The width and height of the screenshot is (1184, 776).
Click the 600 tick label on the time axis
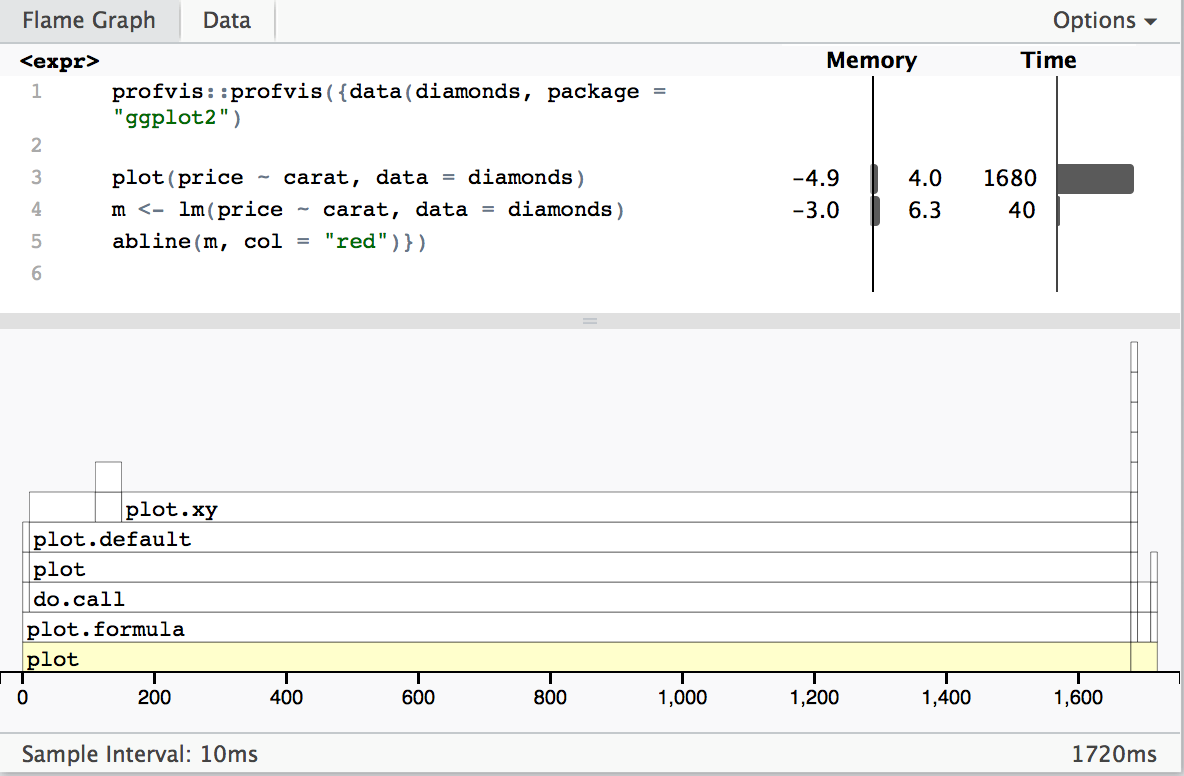418,697
